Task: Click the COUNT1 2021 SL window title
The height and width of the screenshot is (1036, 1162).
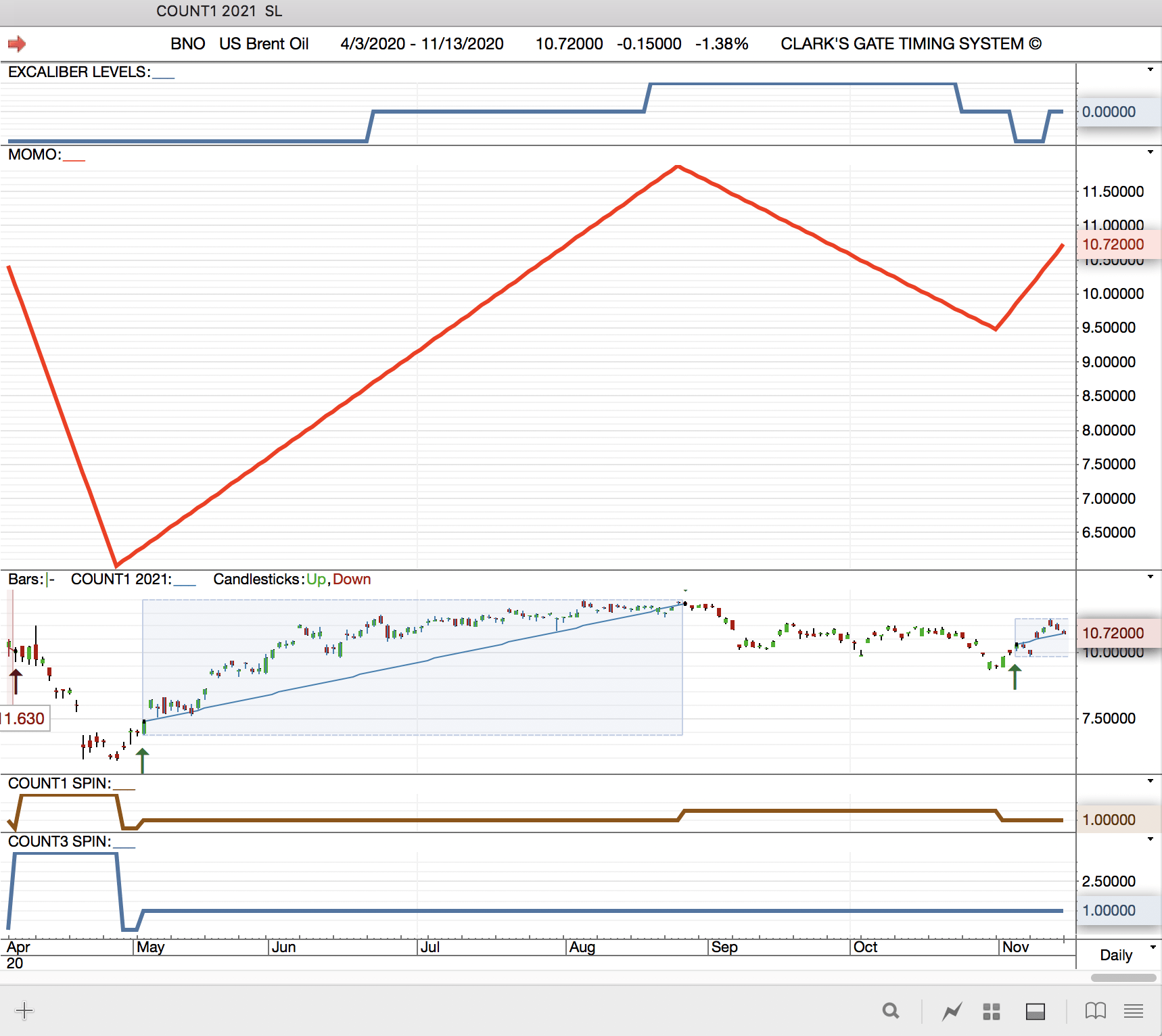Action: pyautogui.click(x=219, y=11)
